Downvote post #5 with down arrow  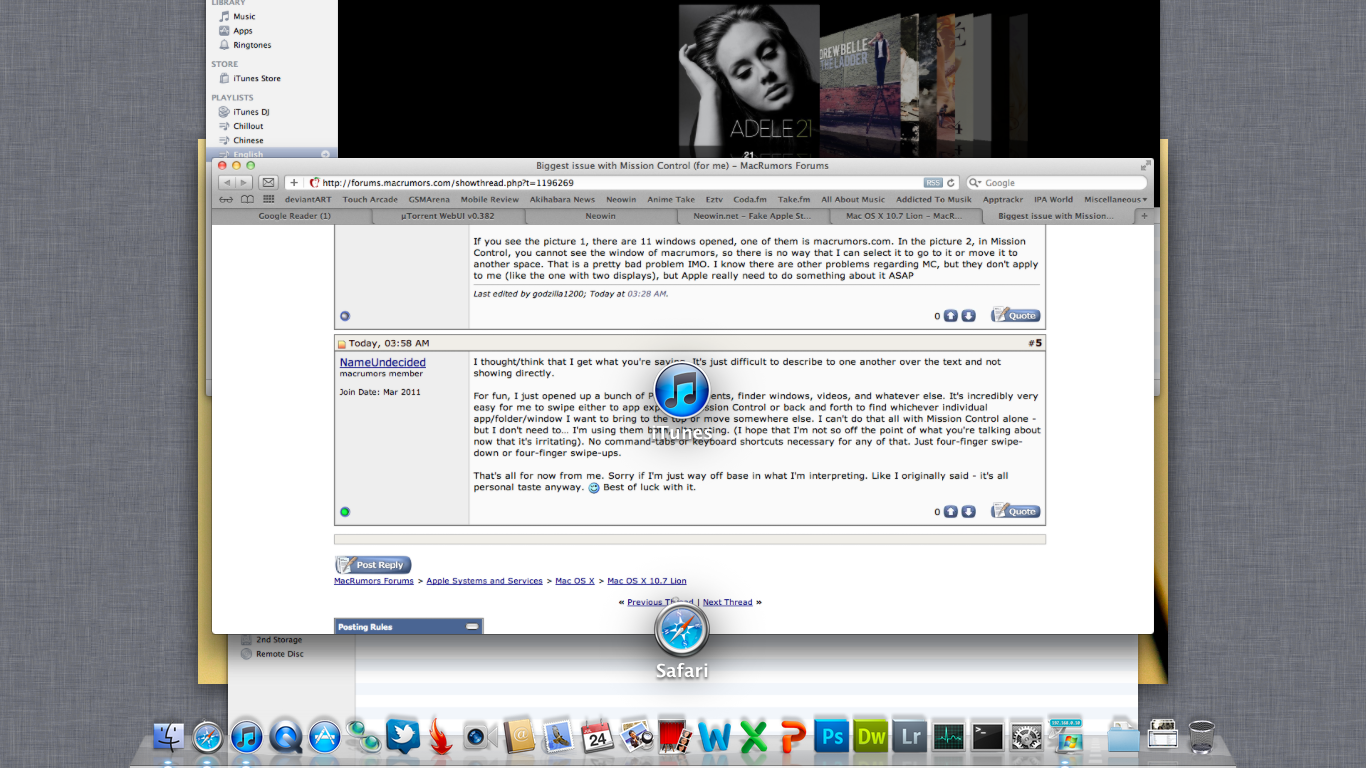click(968, 511)
